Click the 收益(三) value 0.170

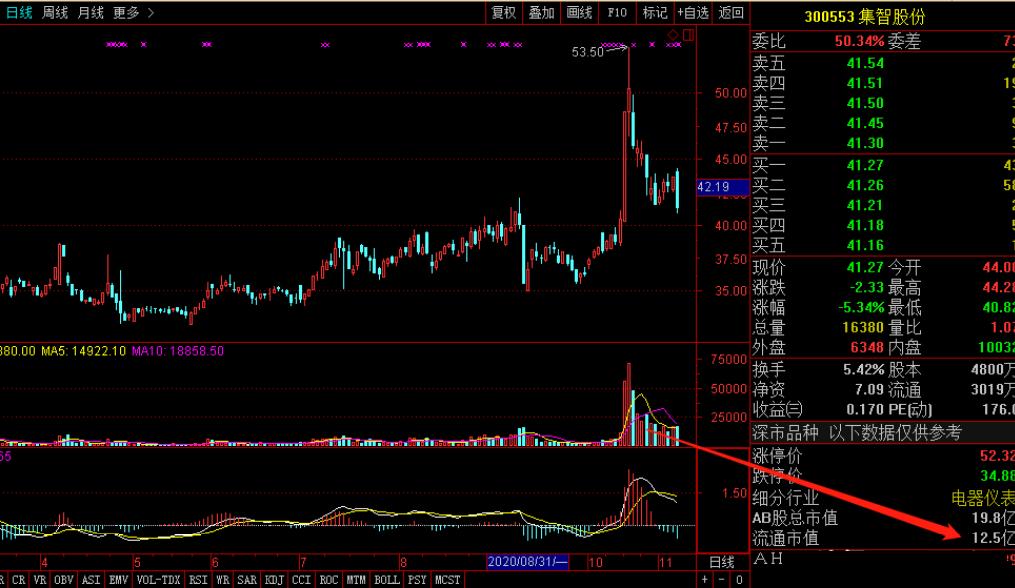pyautogui.click(x=866, y=410)
